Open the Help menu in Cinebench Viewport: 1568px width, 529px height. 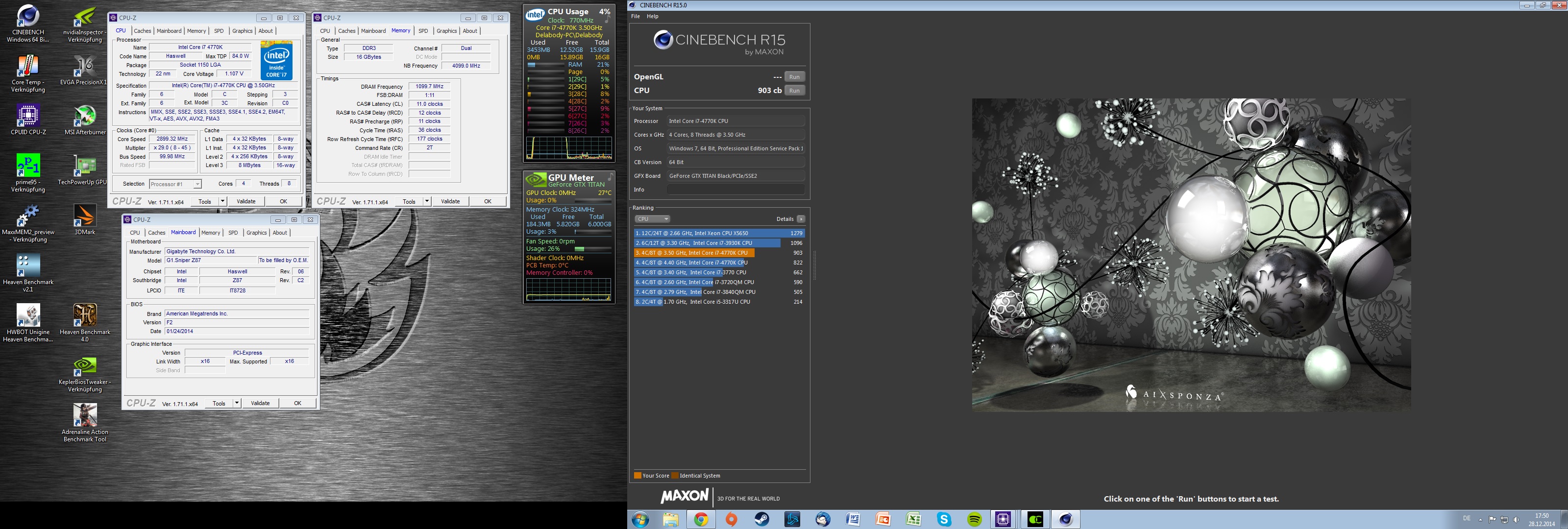click(653, 17)
